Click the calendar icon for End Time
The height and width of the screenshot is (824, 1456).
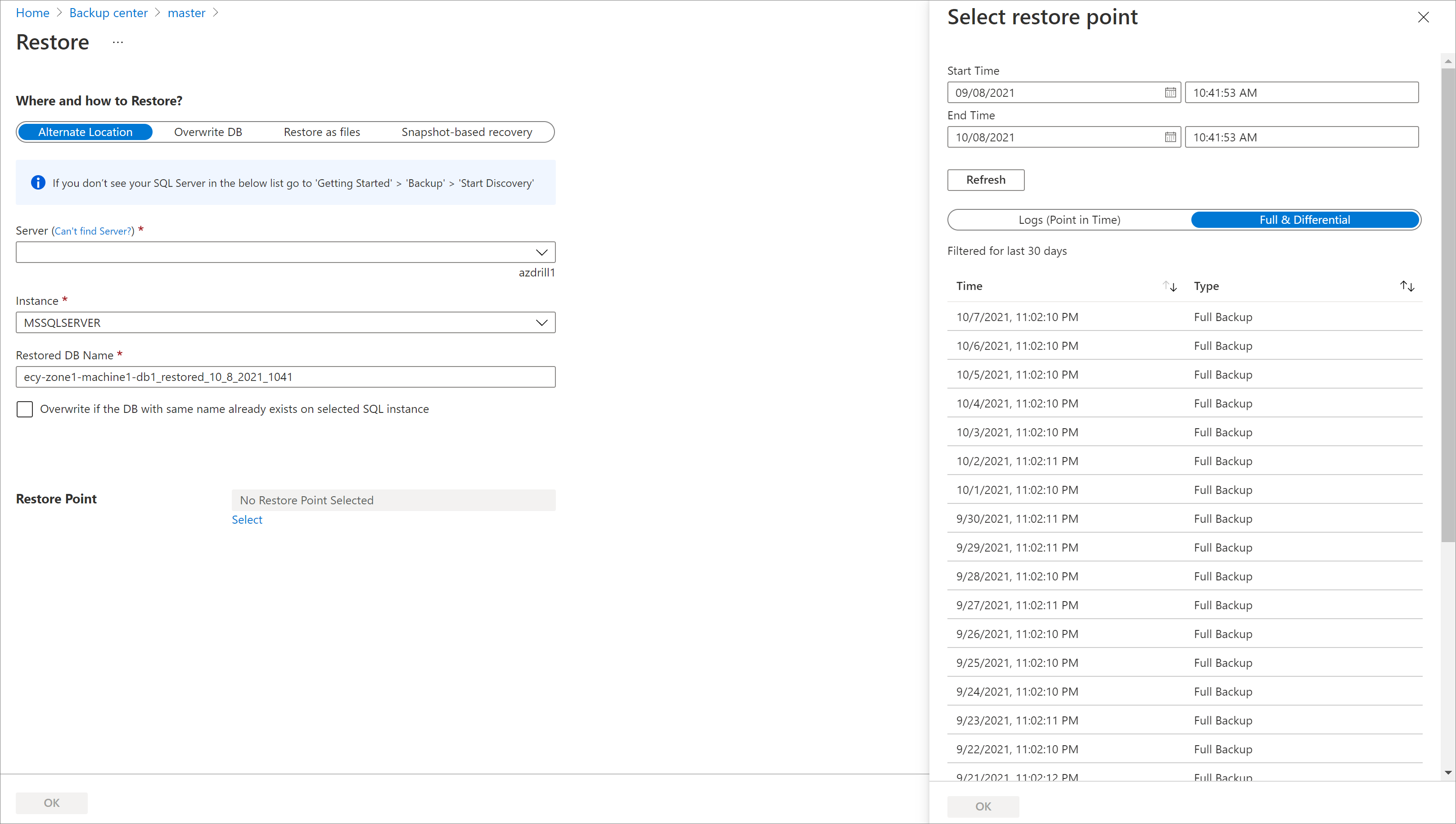pyautogui.click(x=1171, y=137)
